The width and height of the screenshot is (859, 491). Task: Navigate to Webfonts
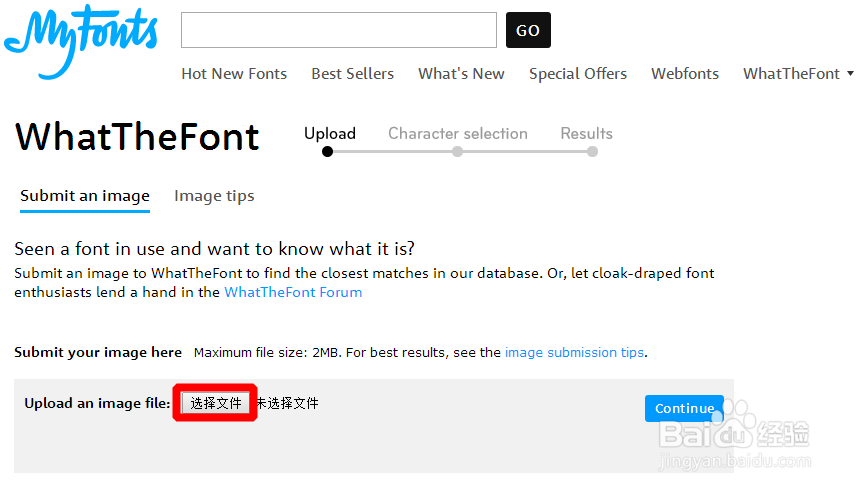click(685, 73)
